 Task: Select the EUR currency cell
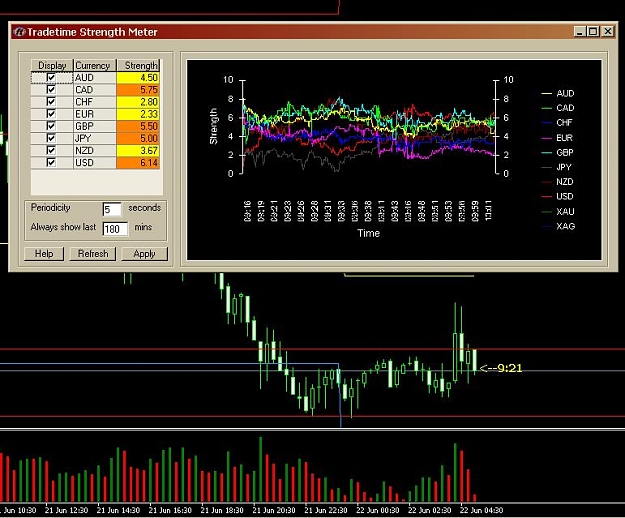coord(94,114)
